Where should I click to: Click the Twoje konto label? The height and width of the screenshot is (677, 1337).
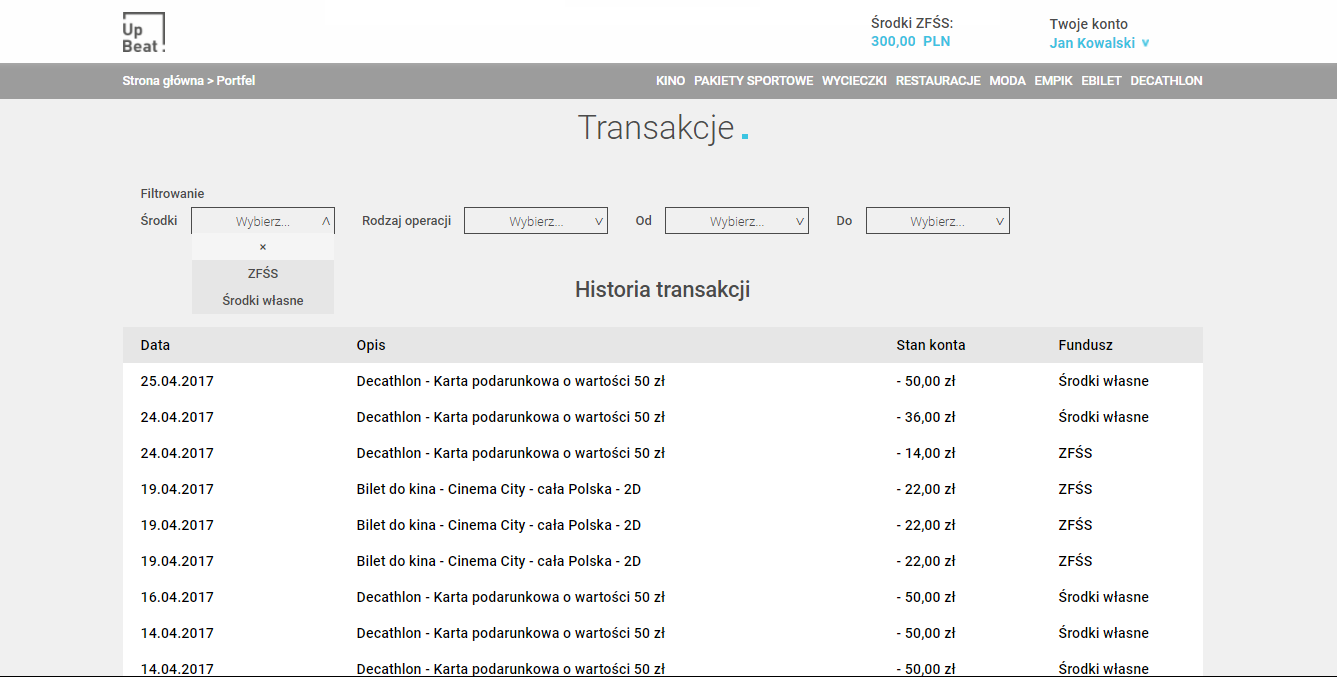pos(1088,24)
